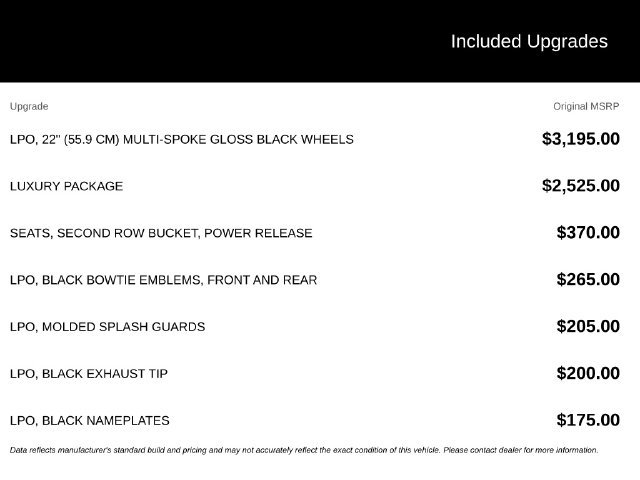Screen dimensions: 640x480
Task: Click the Included Upgrades header title
Action: coord(529,42)
